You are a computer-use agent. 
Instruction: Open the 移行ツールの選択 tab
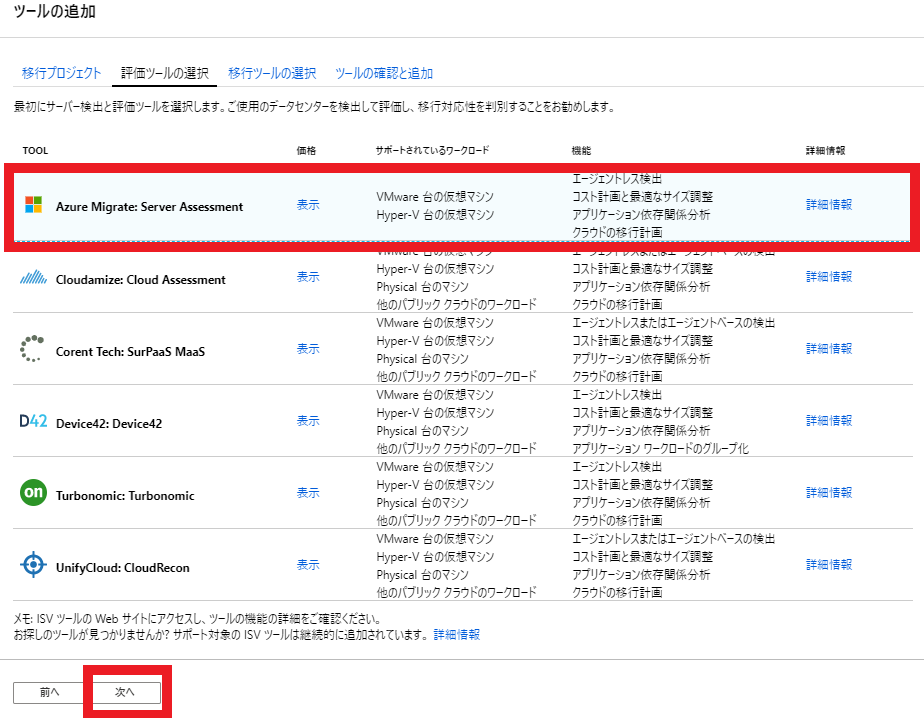click(x=272, y=73)
